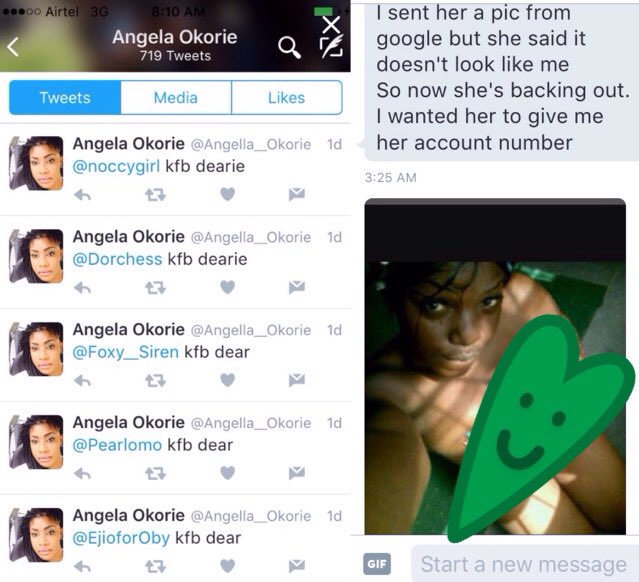This screenshot has width=639, height=582.
Task: Like the @noccygirl kfb dearie tweet
Action: tap(227, 194)
